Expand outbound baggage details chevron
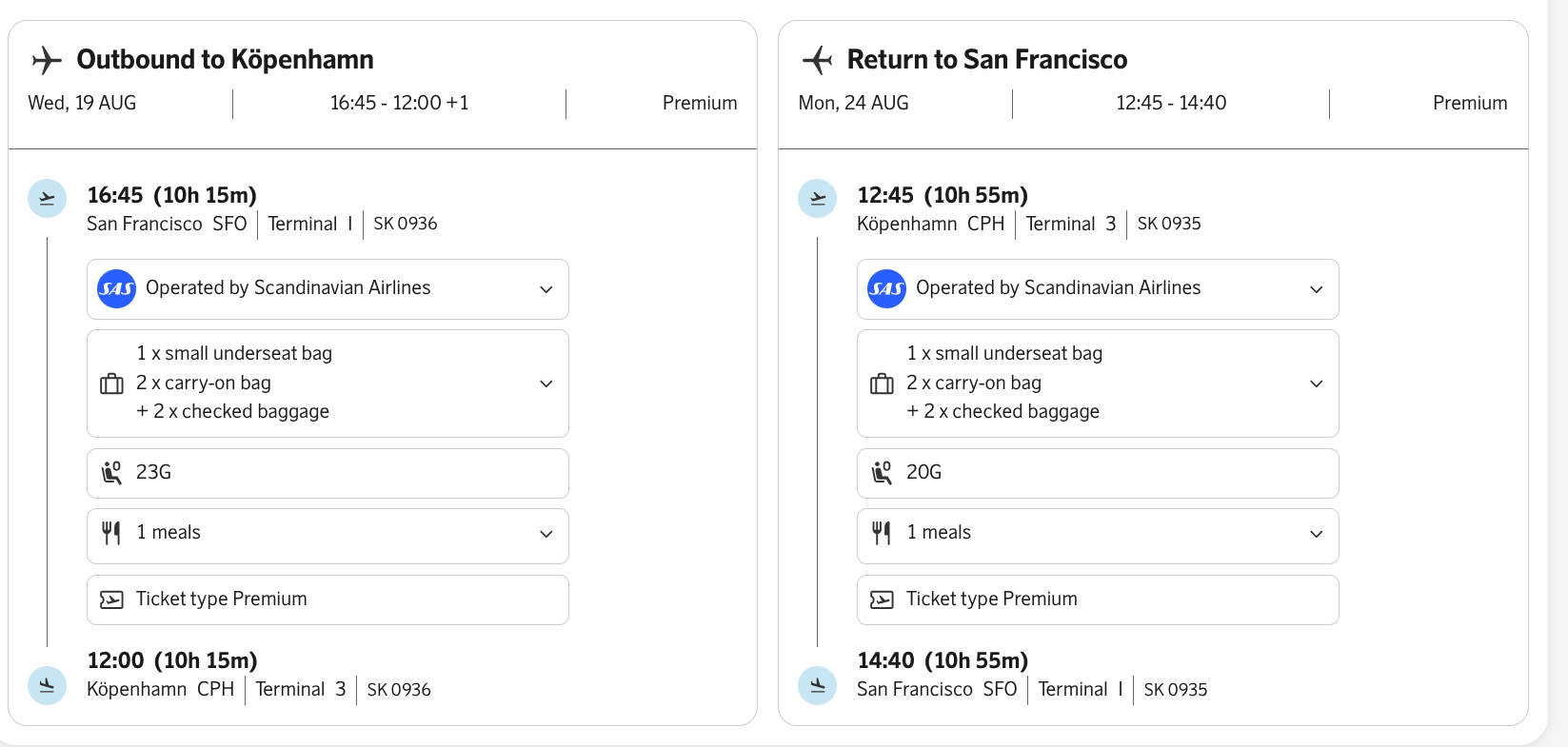This screenshot has width=1568, height=747. tap(546, 383)
